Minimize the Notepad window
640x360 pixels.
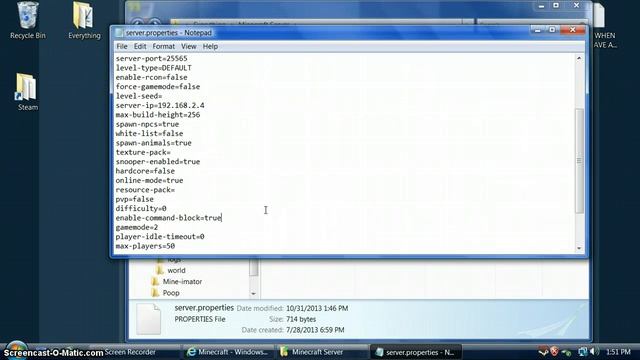pos(538,30)
